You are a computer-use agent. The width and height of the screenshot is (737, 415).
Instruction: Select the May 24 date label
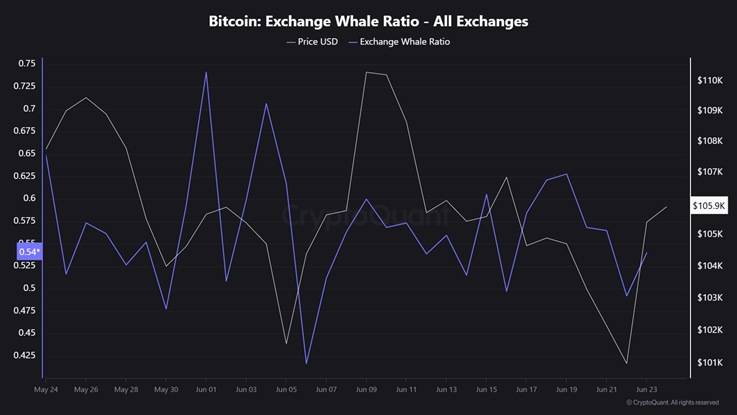point(46,389)
